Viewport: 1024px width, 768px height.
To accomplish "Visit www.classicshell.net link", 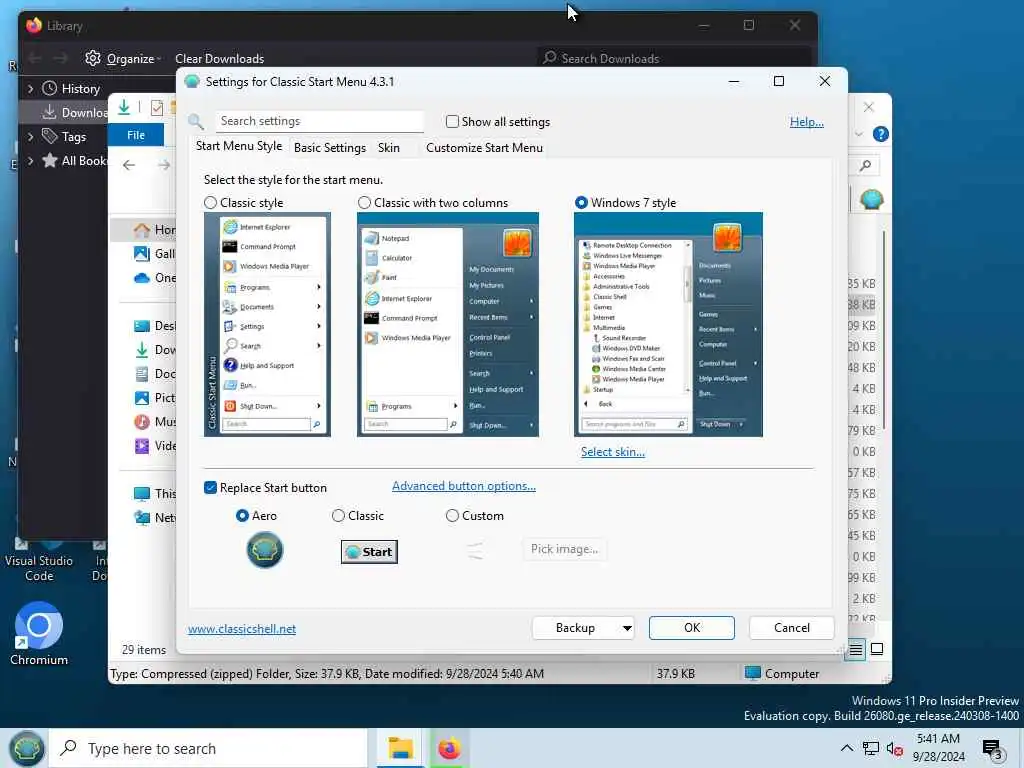I will pyautogui.click(x=242, y=629).
